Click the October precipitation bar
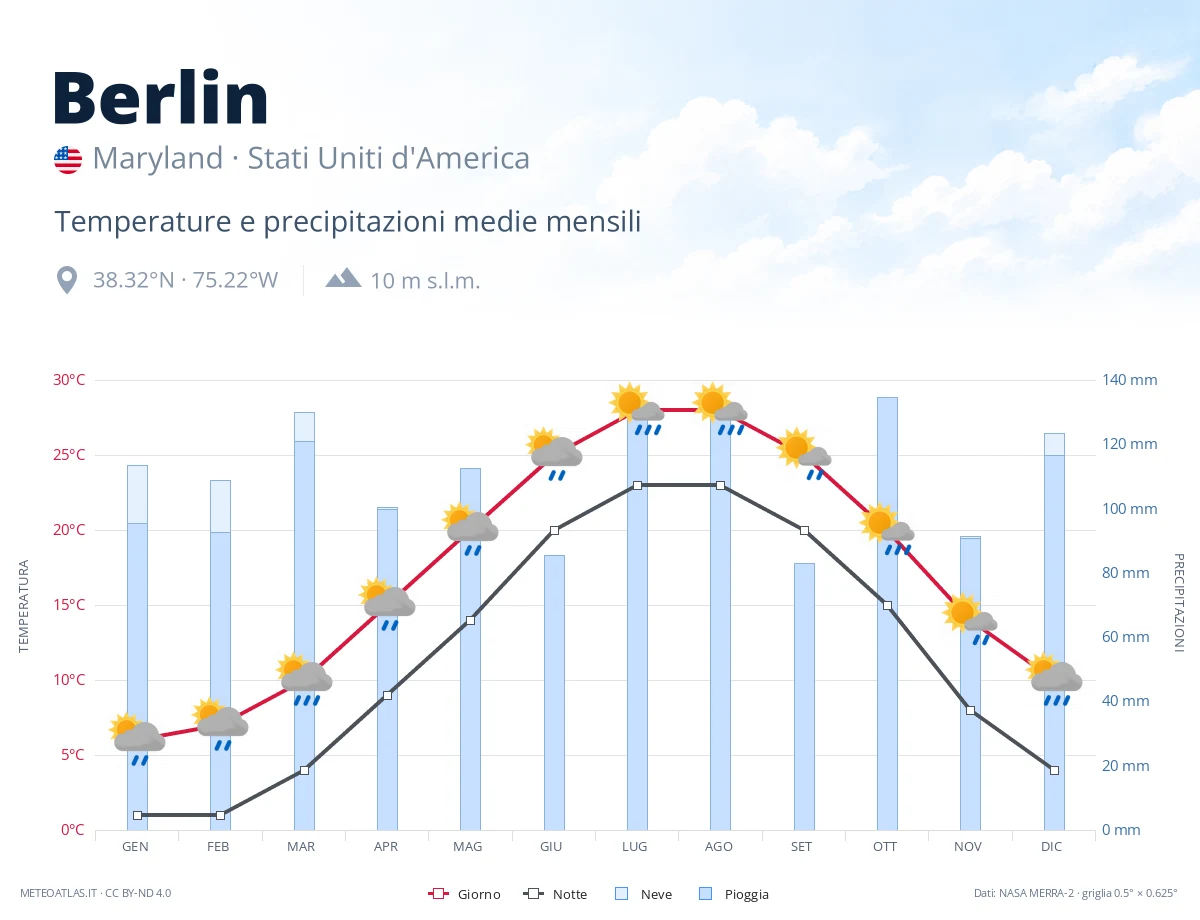 coord(887,613)
